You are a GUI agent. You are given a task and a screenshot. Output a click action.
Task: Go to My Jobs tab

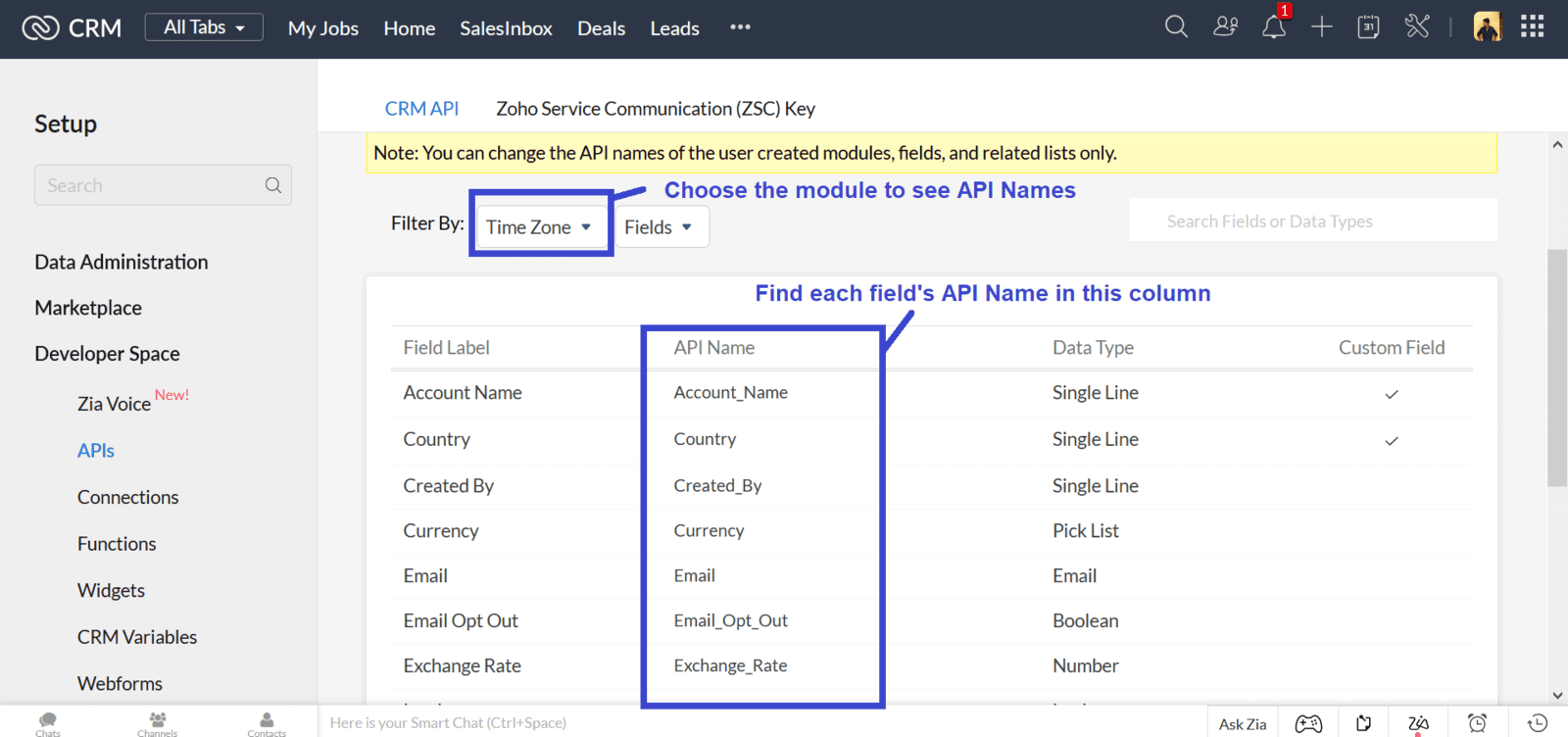click(323, 28)
